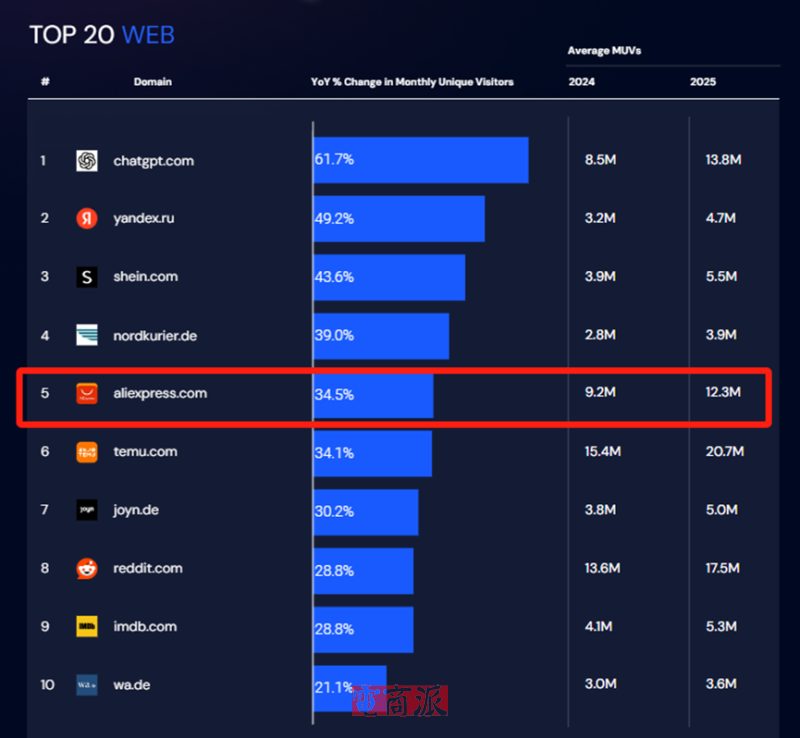Screen dimensions: 800x738
Task: Select the yandex.ru domain text
Action: click(144, 218)
